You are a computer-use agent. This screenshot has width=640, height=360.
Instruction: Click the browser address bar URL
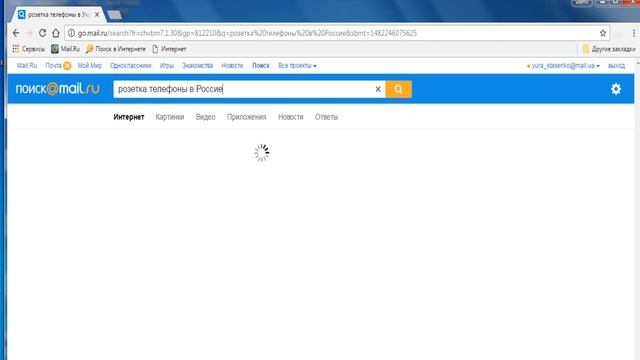[247, 33]
